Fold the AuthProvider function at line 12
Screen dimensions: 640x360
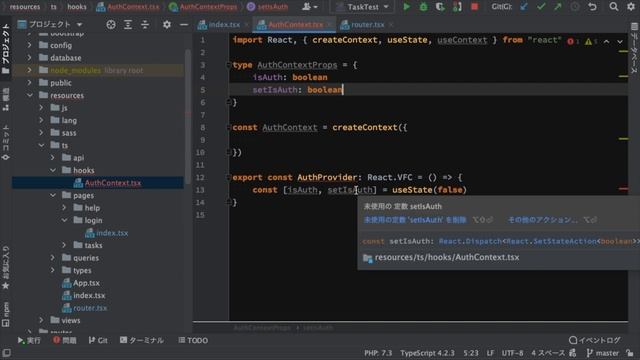click(229, 177)
